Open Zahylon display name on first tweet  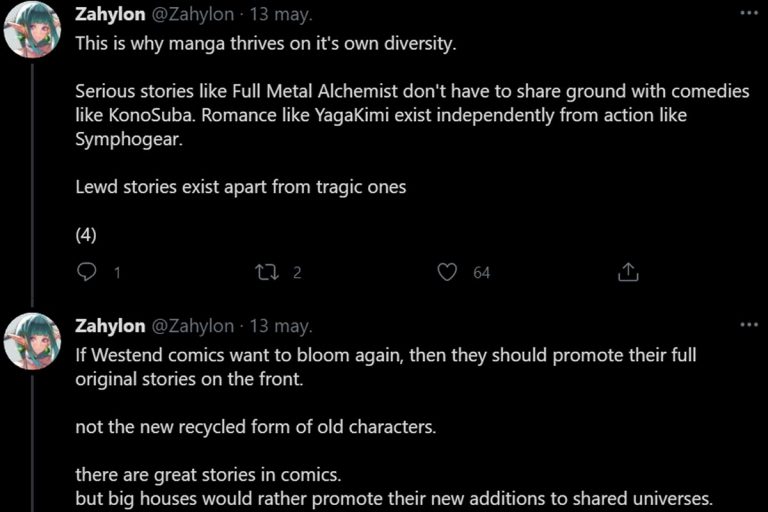[x=110, y=14]
